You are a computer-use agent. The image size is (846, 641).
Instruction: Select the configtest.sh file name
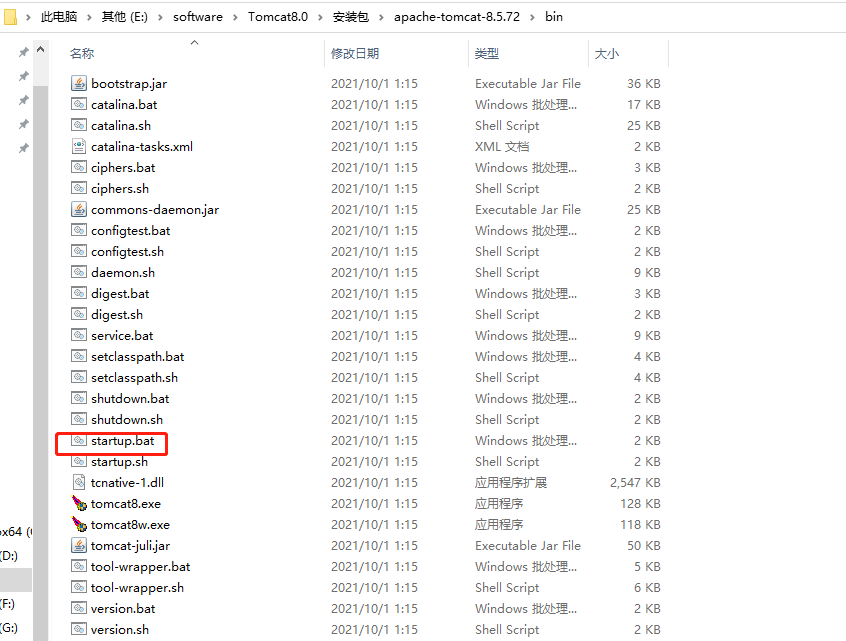tap(127, 252)
